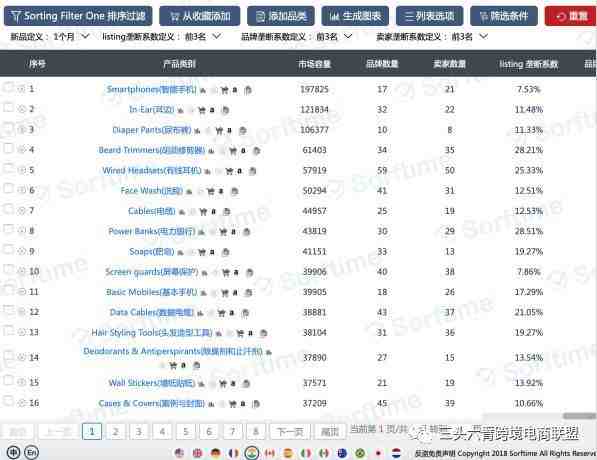Open the shopping cart icon beside Smartphones
Viewport: 597px width, 460px height.
click(x=225, y=90)
